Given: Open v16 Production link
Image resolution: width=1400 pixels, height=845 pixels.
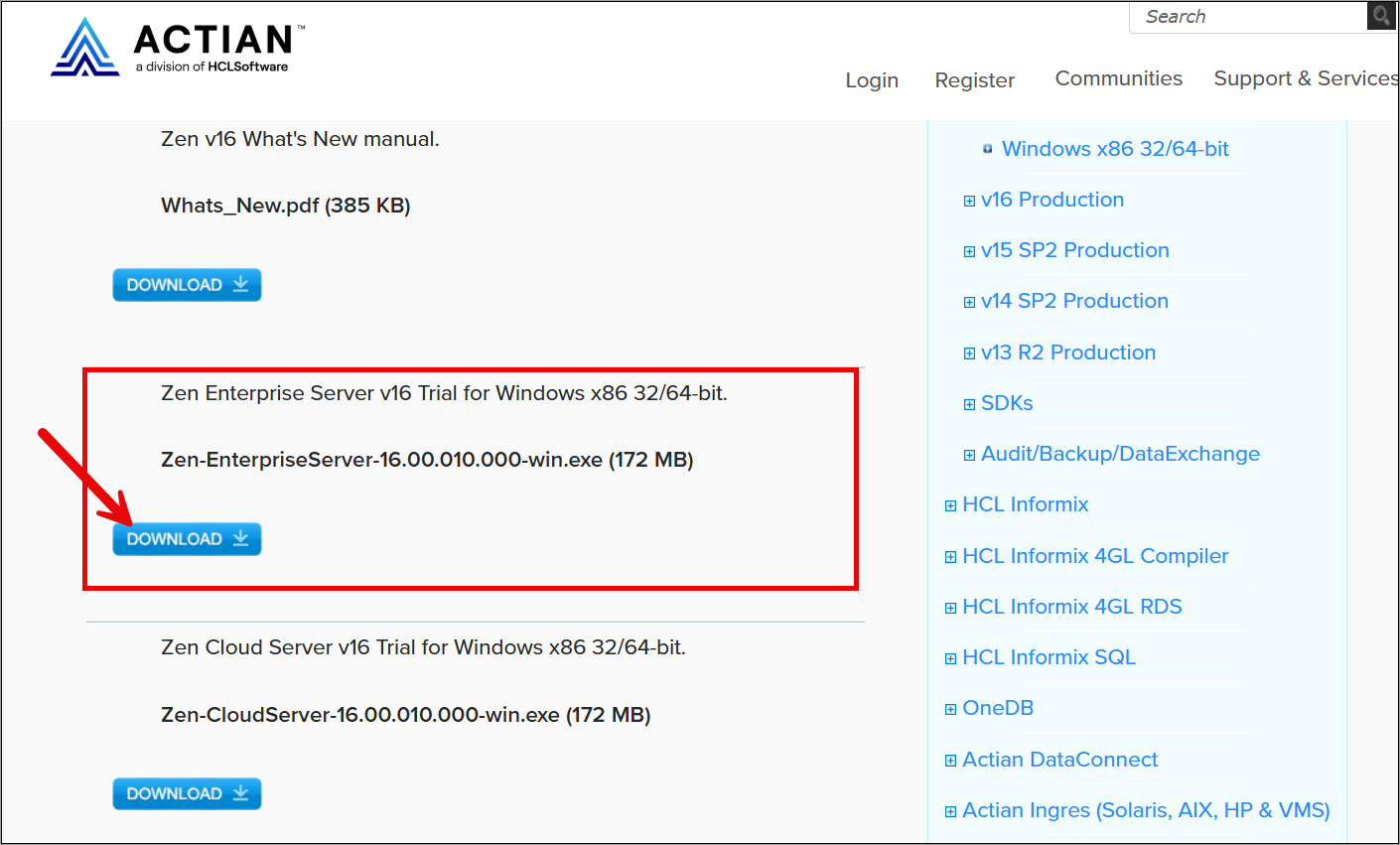Looking at the screenshot, I should click(x=1052, y=200).
